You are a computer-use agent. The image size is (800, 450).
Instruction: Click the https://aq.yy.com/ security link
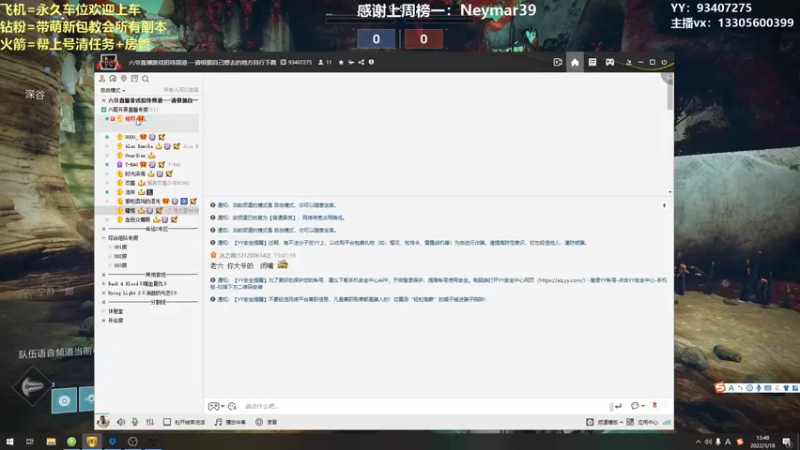561,280
